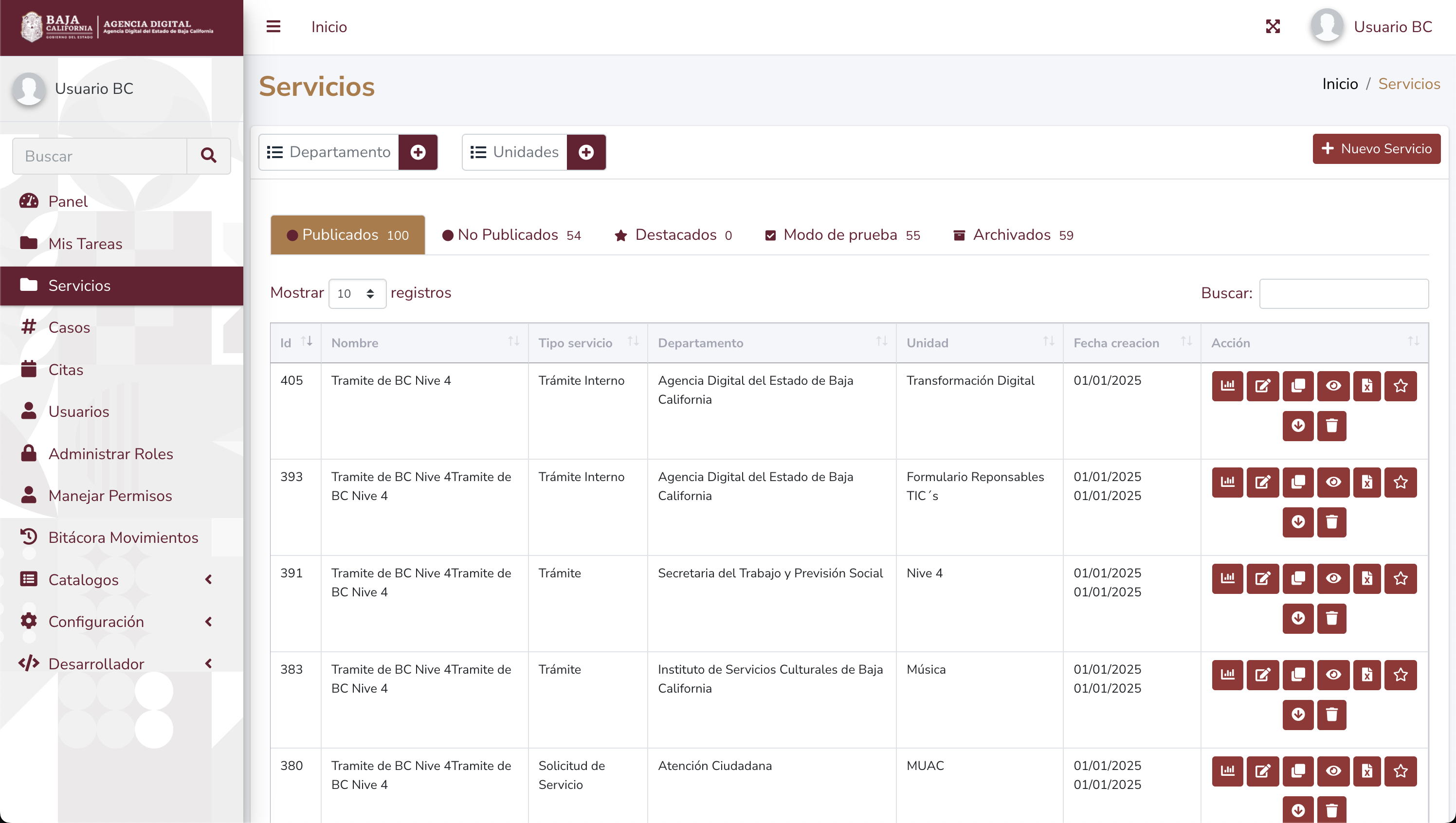Click the fullscreen expand icon in header
Screen dimensions: 1456x823
pyautogui.click(x=1272, y=27)
